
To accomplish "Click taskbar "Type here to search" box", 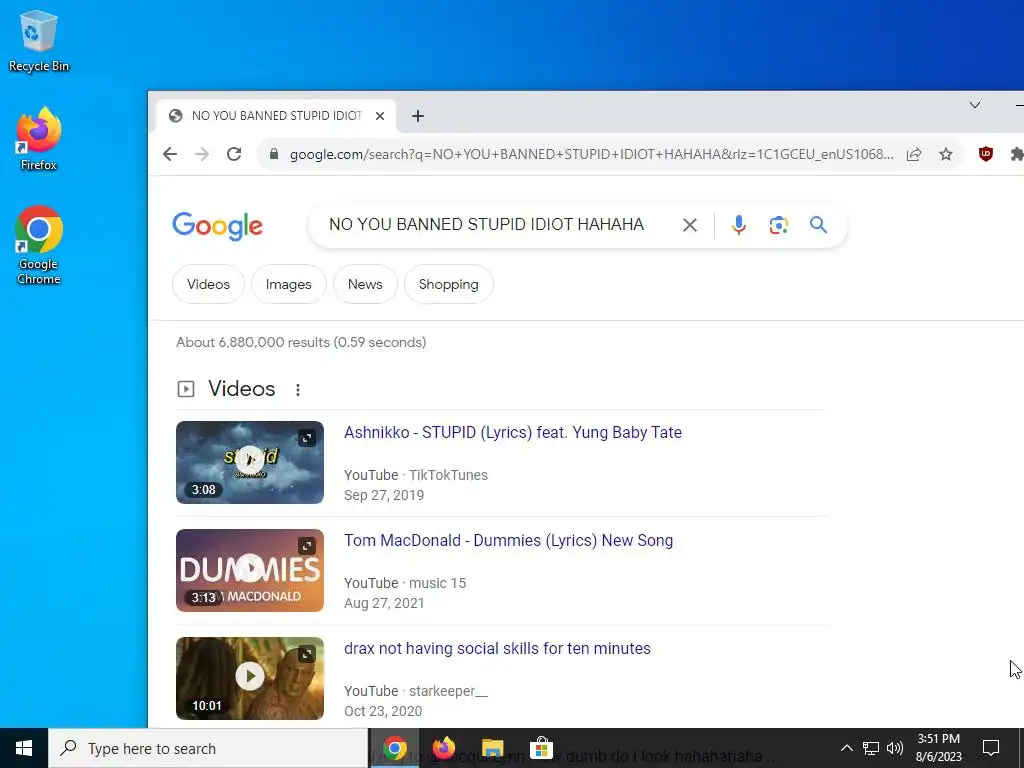I will [x=208, y=748].
